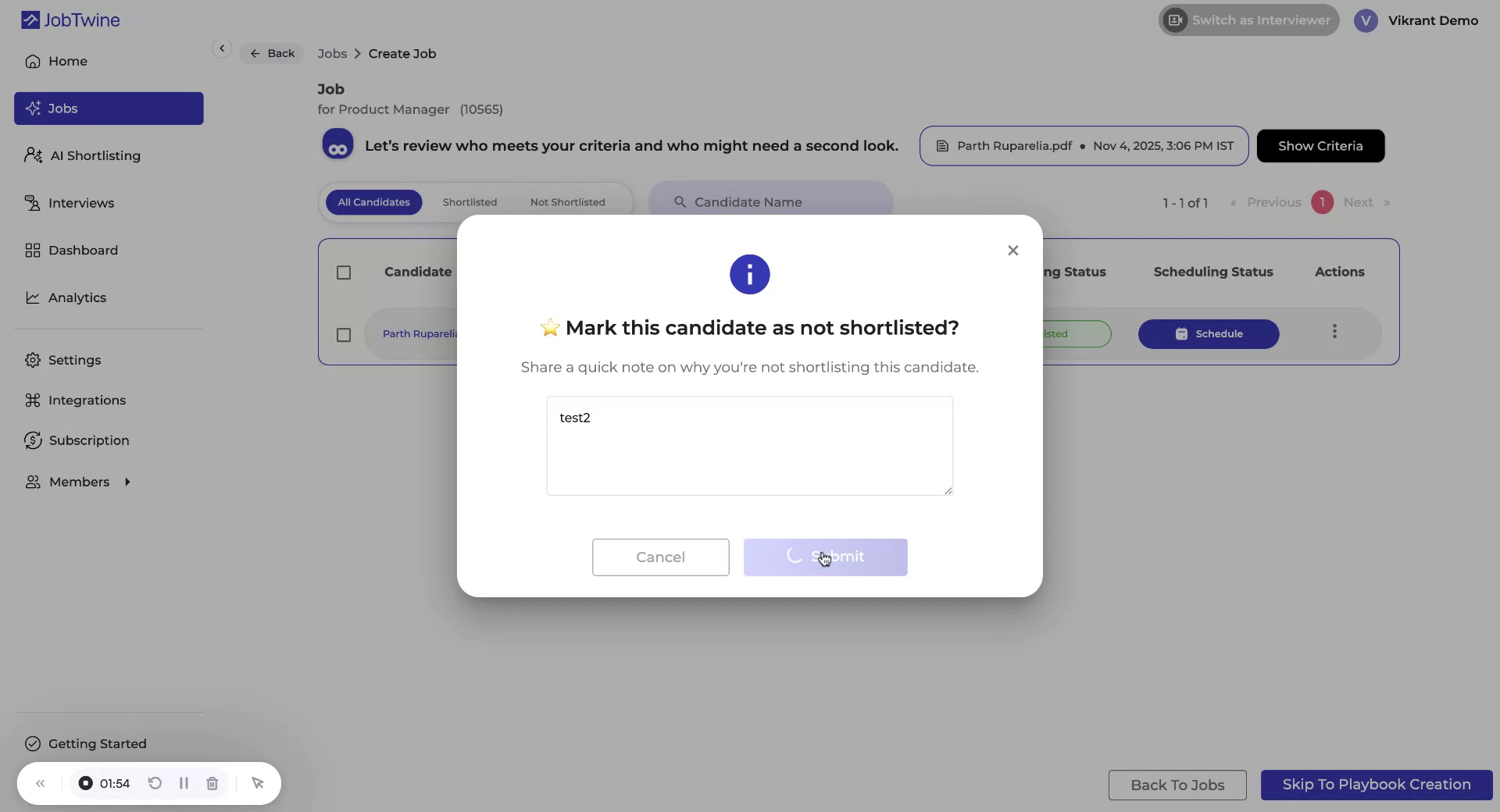Open the Integrations page
The width and height of the screenshot is (1500, 812).
(87, 400)
